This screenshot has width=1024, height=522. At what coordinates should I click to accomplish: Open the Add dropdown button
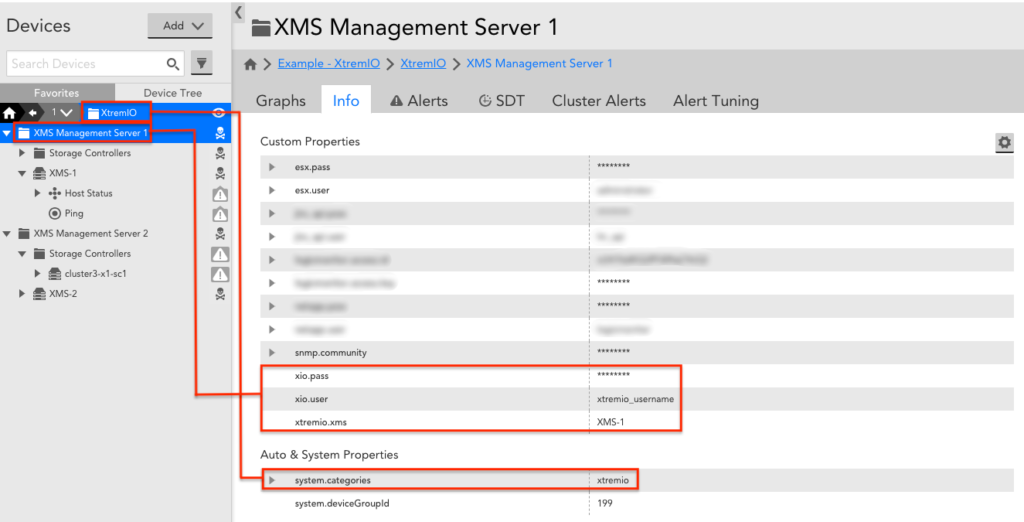180,26
